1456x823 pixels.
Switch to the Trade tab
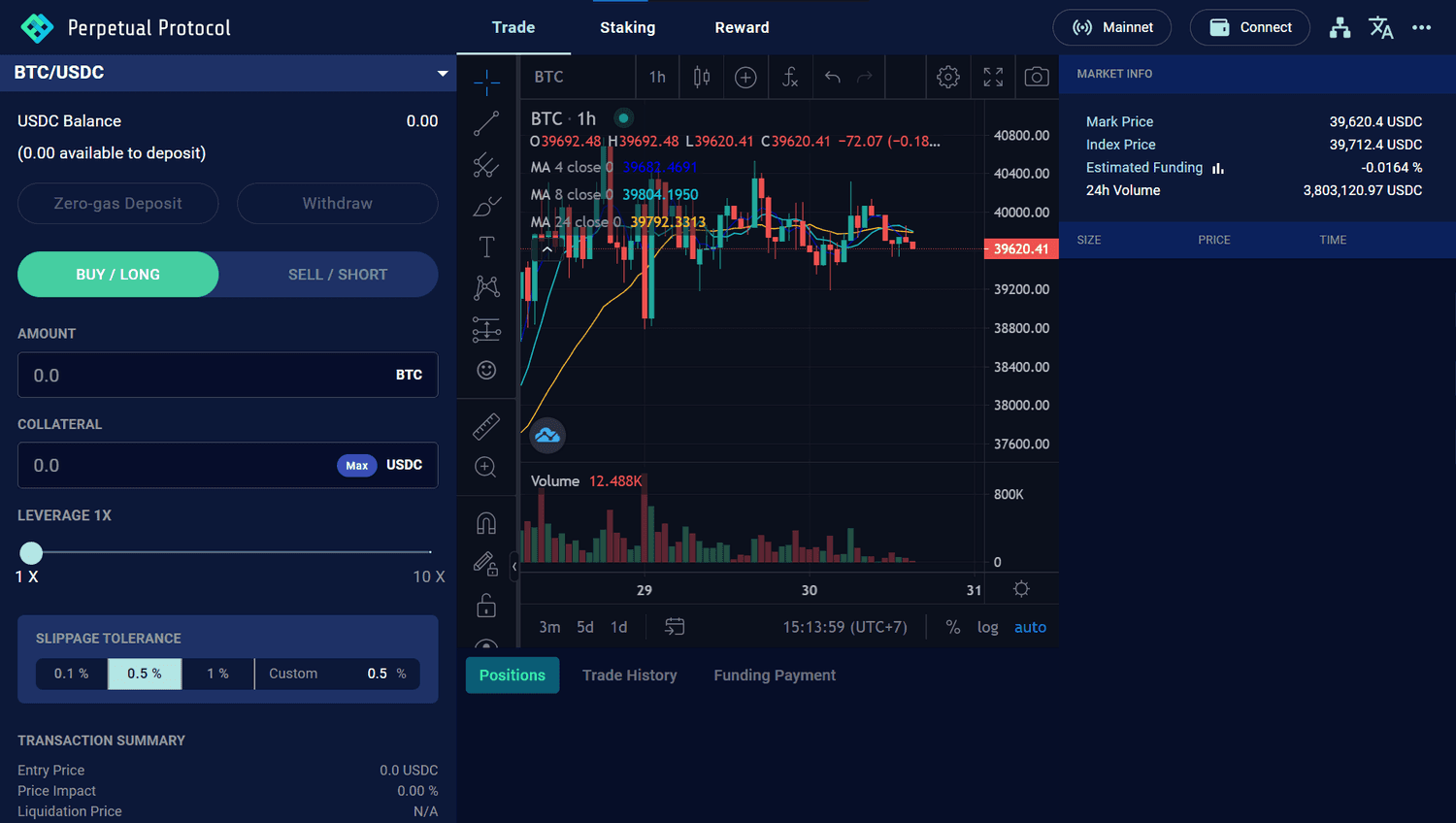click(513, 27)
